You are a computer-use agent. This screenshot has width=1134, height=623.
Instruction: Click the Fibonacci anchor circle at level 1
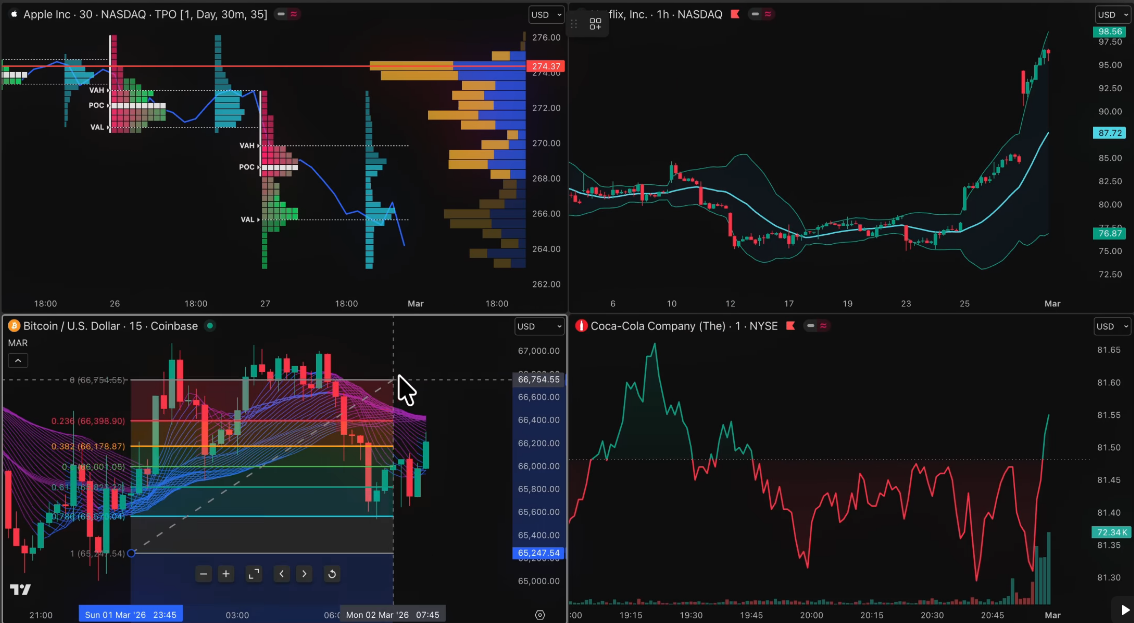click(131, 554)
